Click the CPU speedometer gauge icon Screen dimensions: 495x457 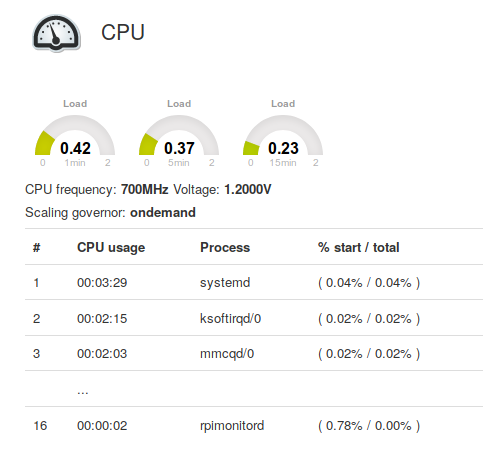[x=56, y=33]
